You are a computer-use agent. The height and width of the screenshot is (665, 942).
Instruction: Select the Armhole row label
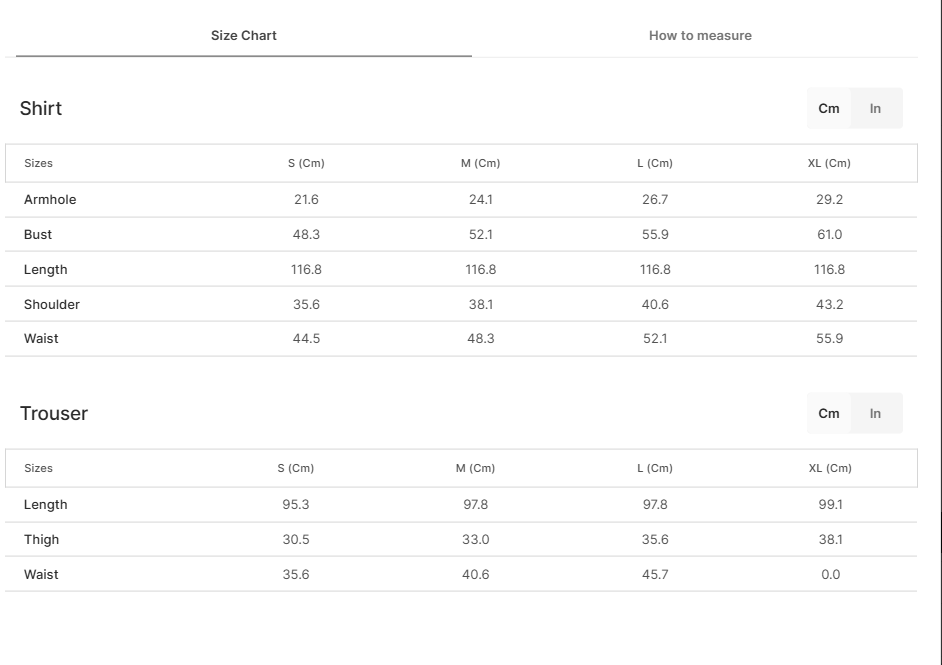(50, 200)
